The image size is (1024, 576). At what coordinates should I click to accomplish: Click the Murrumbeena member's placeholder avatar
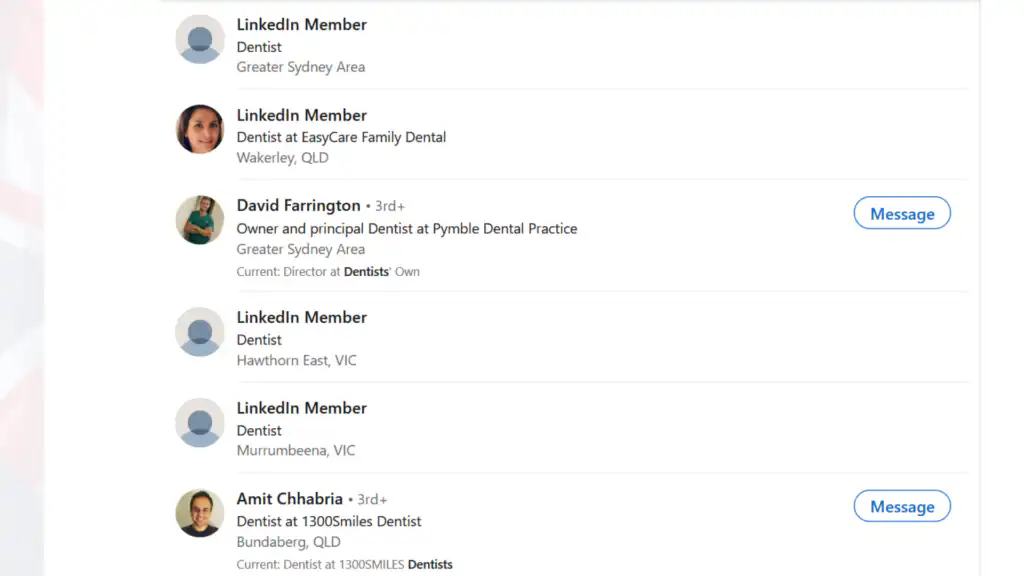(x=199, y=422)
